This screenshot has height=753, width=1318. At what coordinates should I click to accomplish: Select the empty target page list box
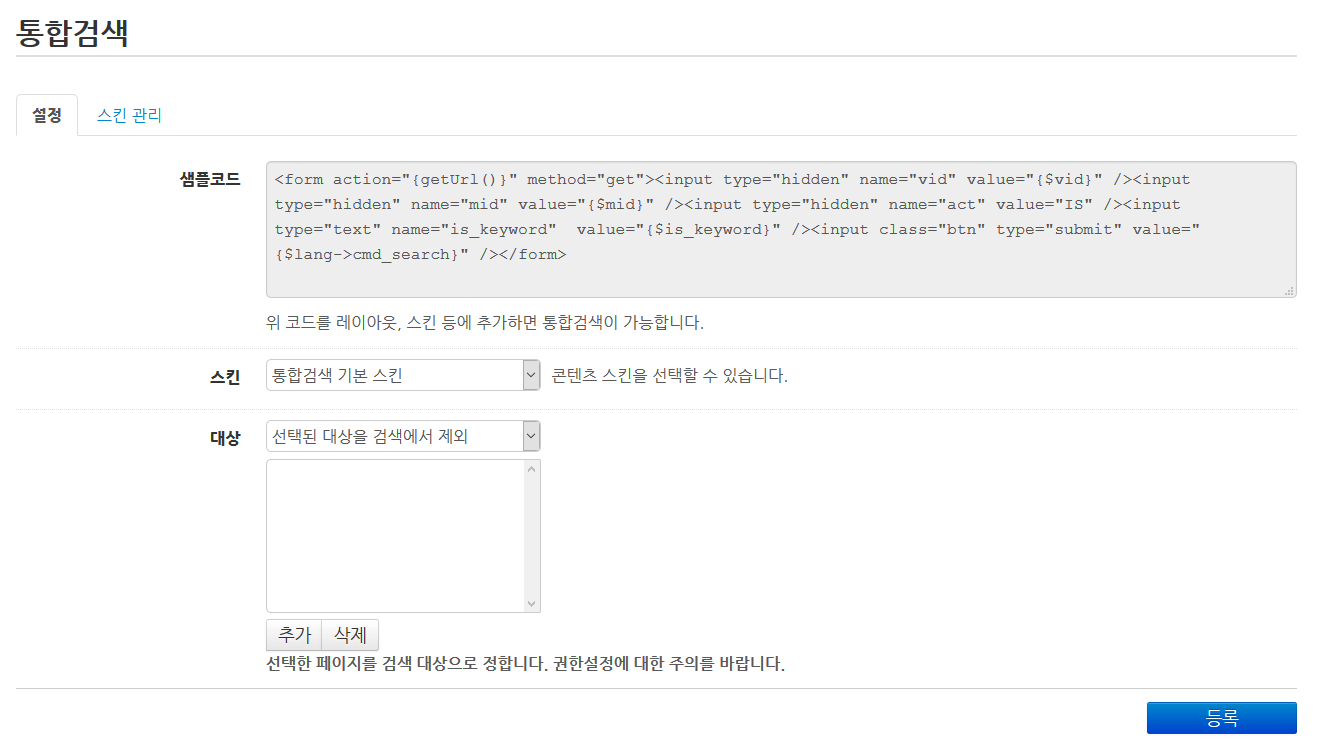(x=395, y=535)
